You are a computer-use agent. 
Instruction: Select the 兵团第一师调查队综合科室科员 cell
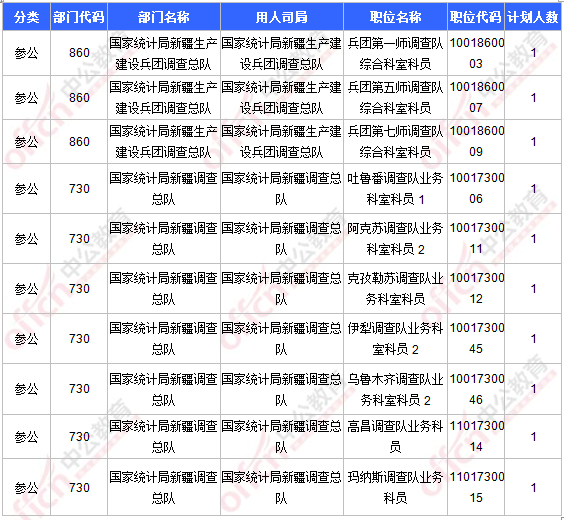point(395,53)
